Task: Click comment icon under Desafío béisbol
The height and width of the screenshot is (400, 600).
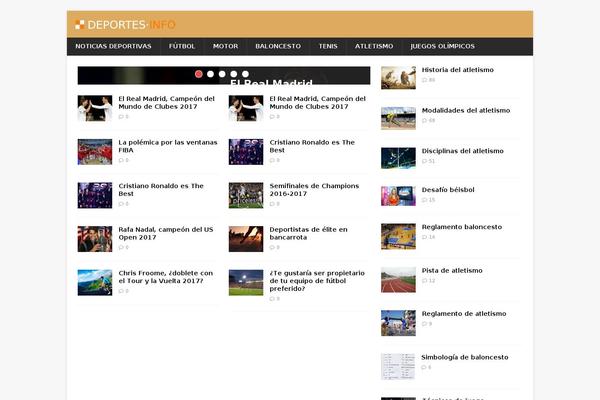Action: click(424, 200)
